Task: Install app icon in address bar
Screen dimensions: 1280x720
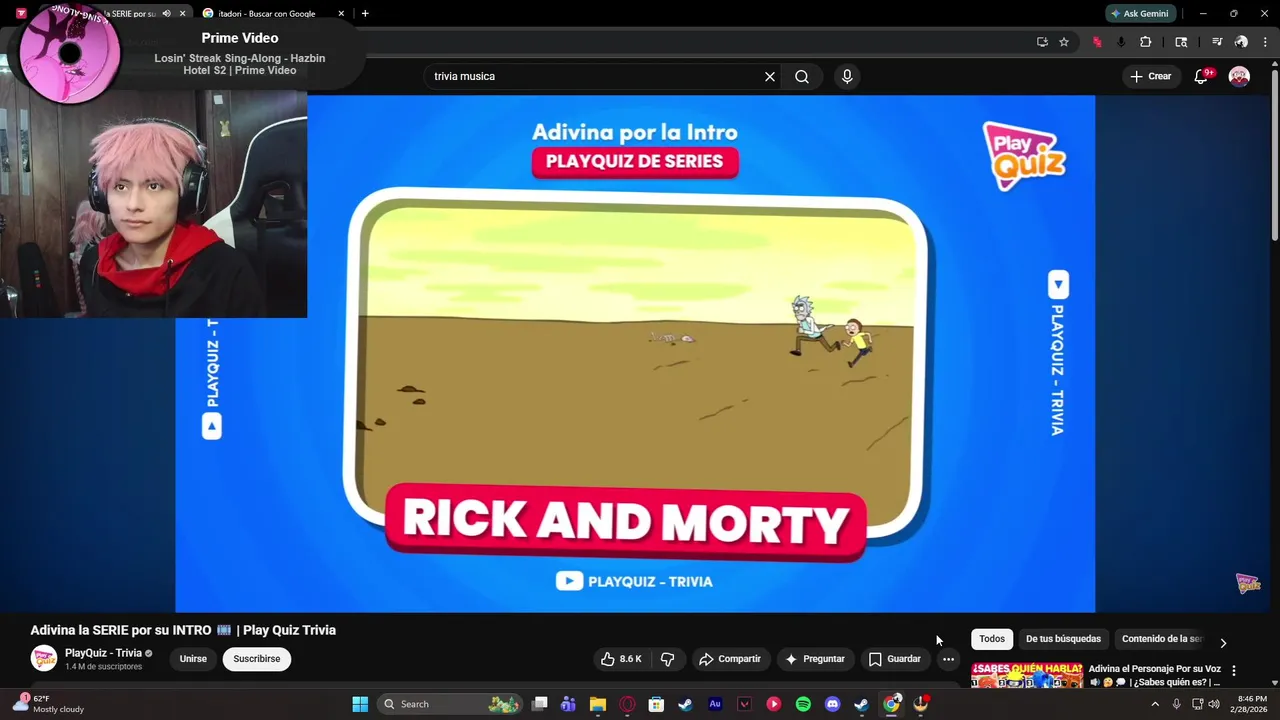Action: (x=1042, y=42)
